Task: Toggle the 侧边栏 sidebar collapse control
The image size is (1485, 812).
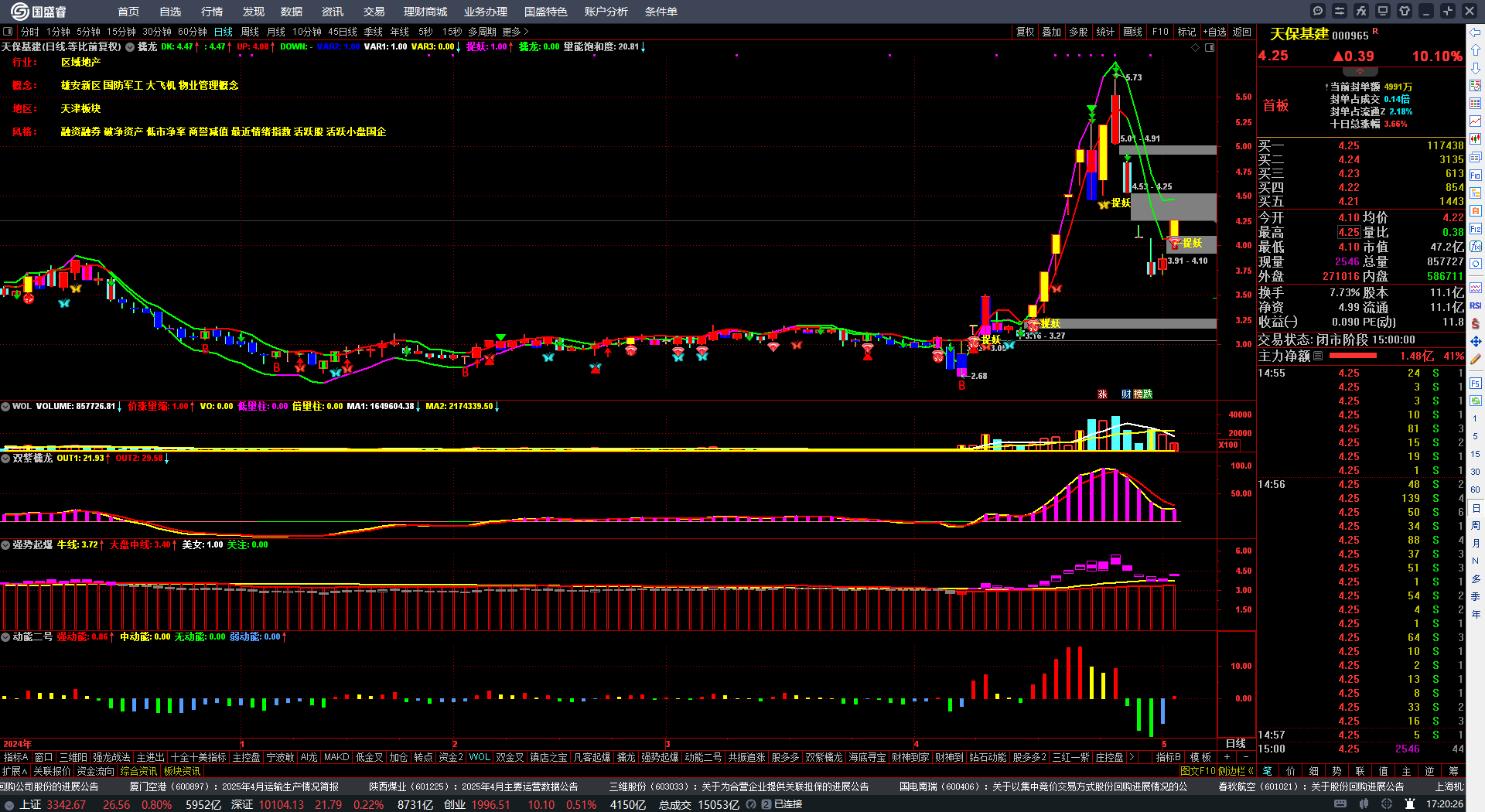Action: 1236,771
